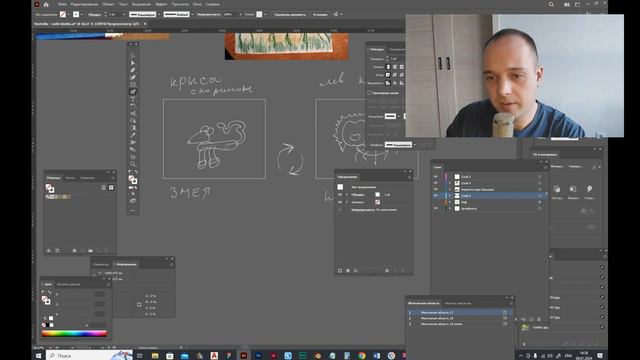Create new layer in Layers panel

[531, 319]
